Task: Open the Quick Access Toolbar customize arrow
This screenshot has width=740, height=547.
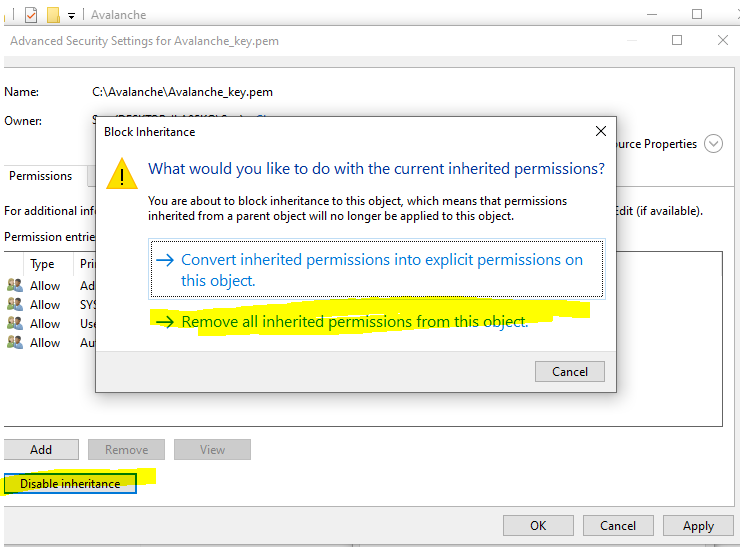Action: tap(72, 15)
